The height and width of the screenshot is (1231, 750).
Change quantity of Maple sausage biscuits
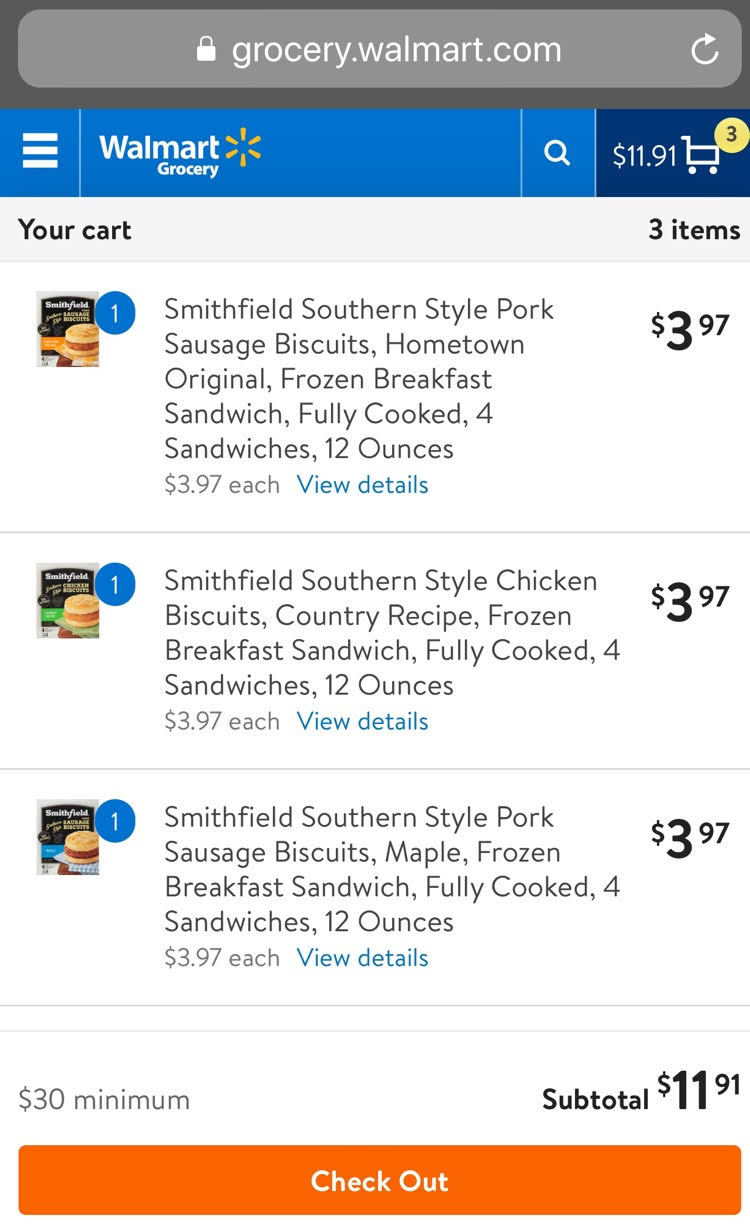pos(115,821)
